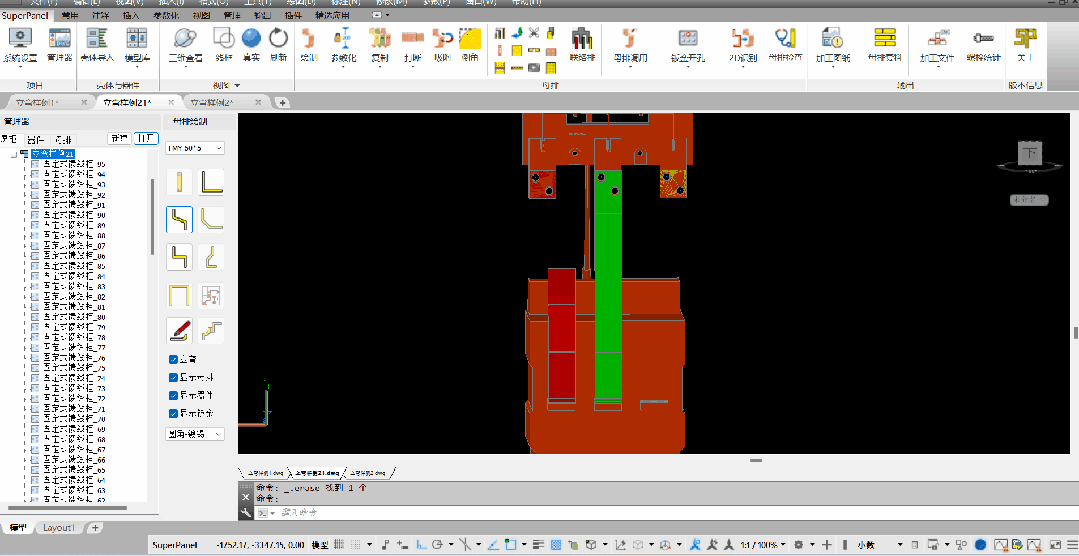
Task: Click the circular arrow refresh icon
Action: 278,38
